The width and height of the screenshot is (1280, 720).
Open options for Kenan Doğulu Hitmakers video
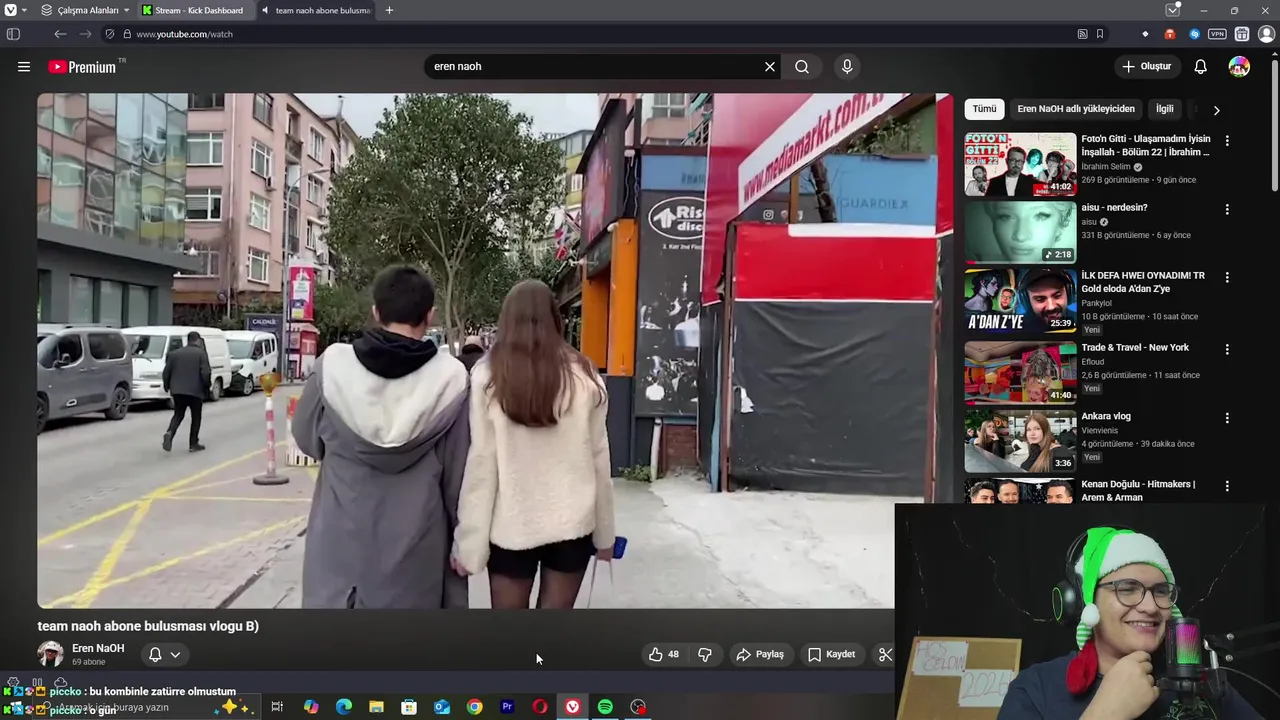[x=1227, y=487]
